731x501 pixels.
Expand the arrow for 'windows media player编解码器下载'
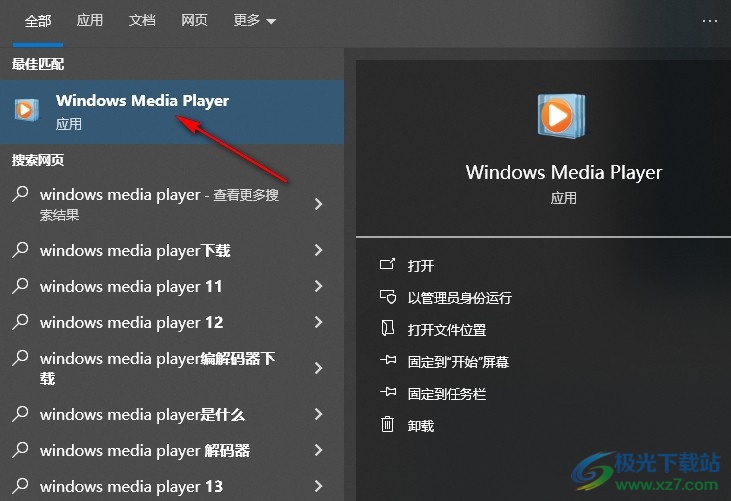coord(318,368)
